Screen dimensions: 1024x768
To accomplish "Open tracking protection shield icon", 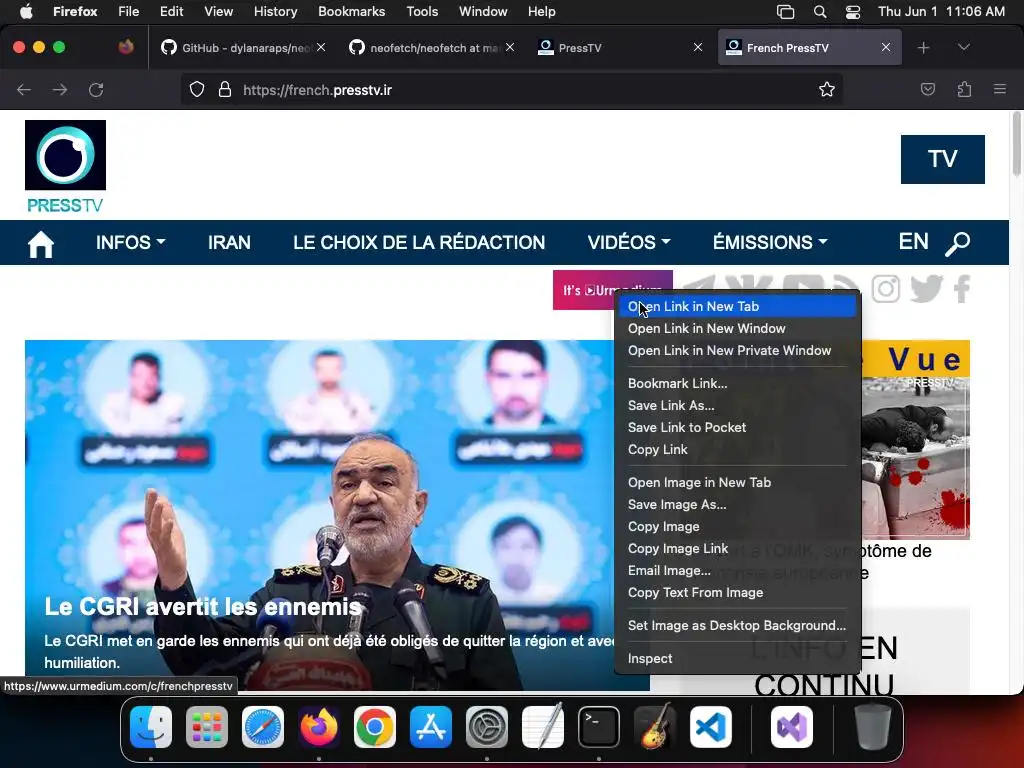I will (x=197, y=89).
